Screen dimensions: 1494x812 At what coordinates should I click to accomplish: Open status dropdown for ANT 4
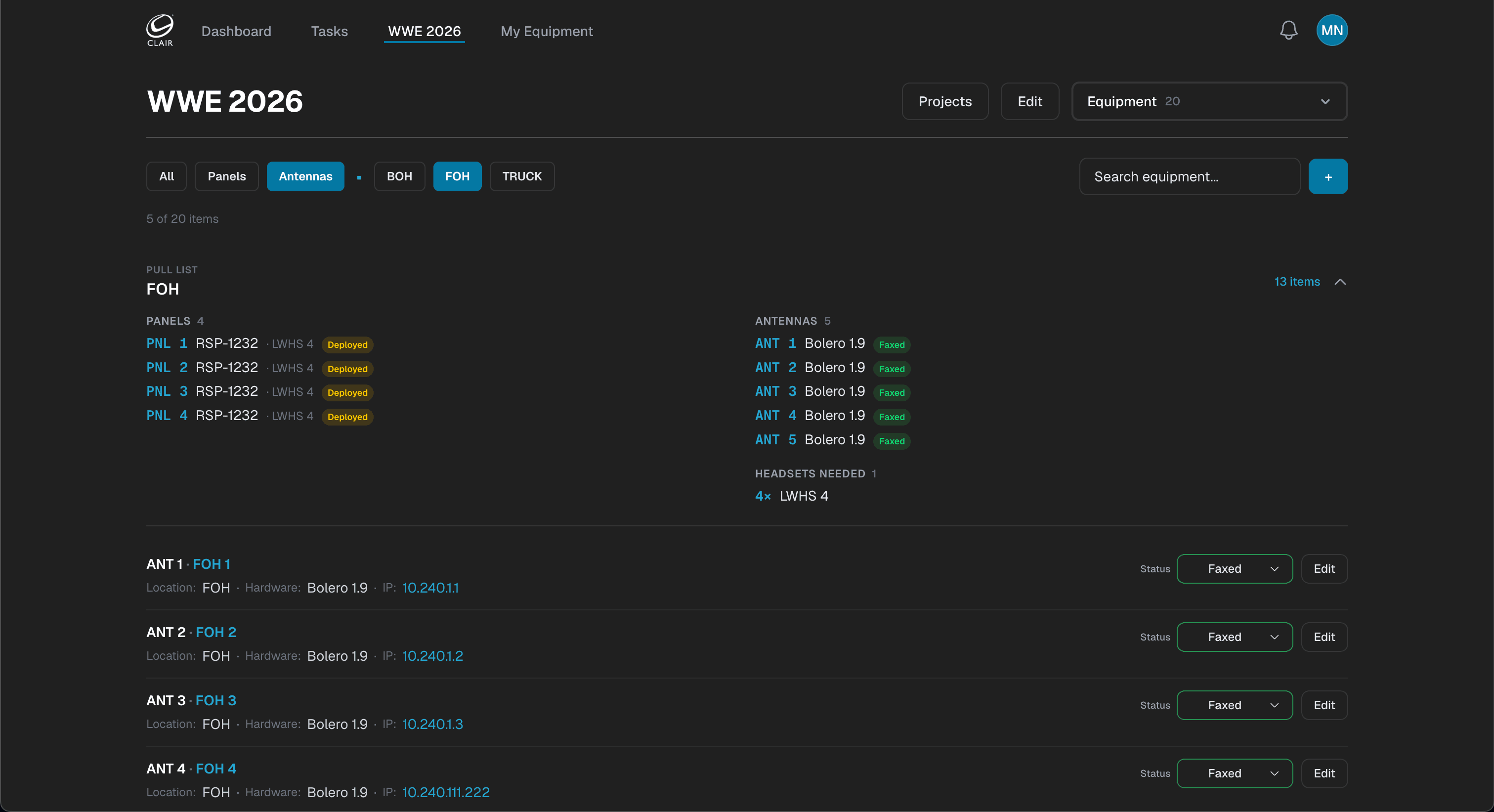[x=1234, y=773]
